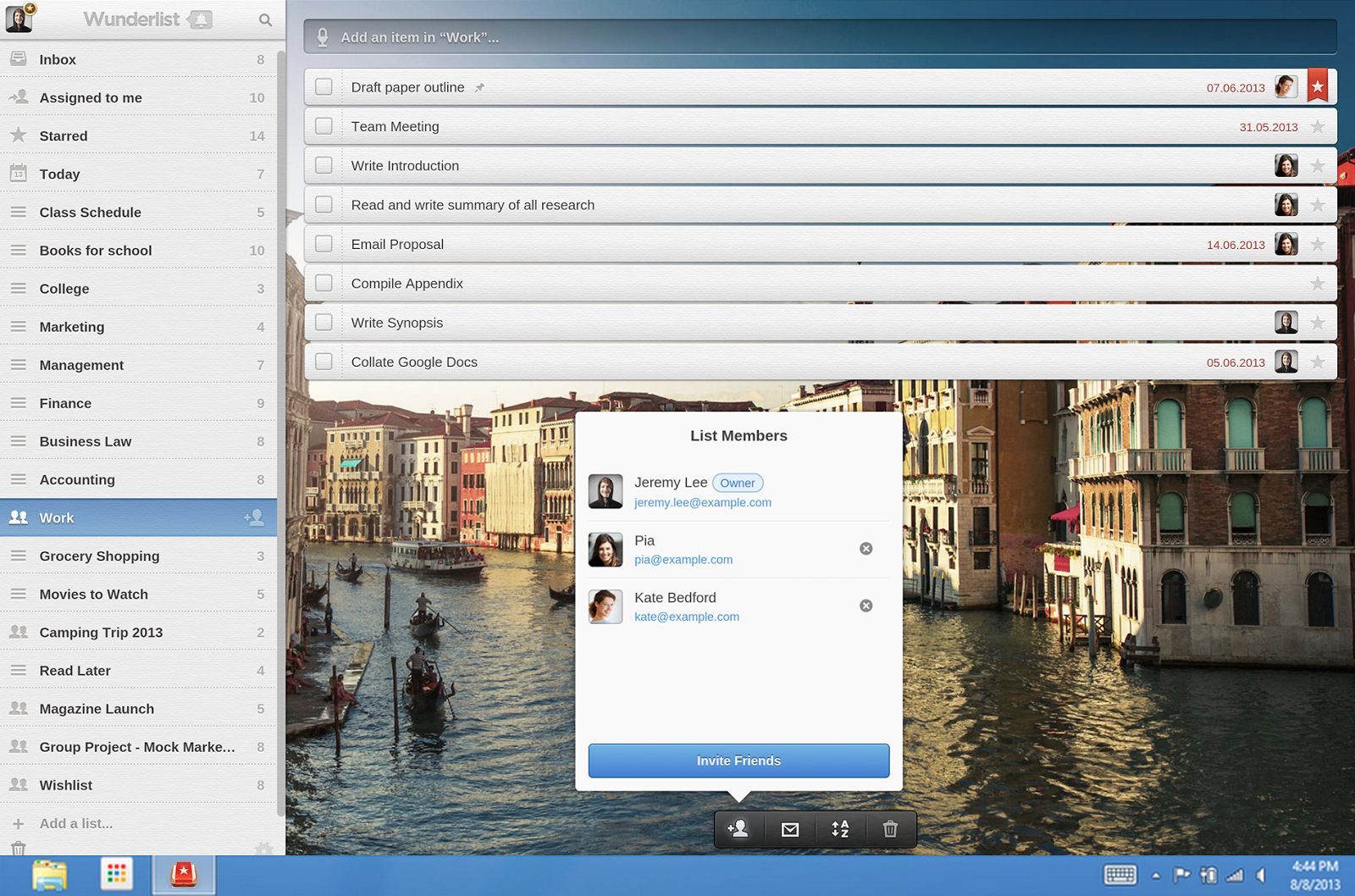The width and height of the screenshot is (1355, 896).
Task: Open the Camping Trip 2013 list
Action: [101, 633]
